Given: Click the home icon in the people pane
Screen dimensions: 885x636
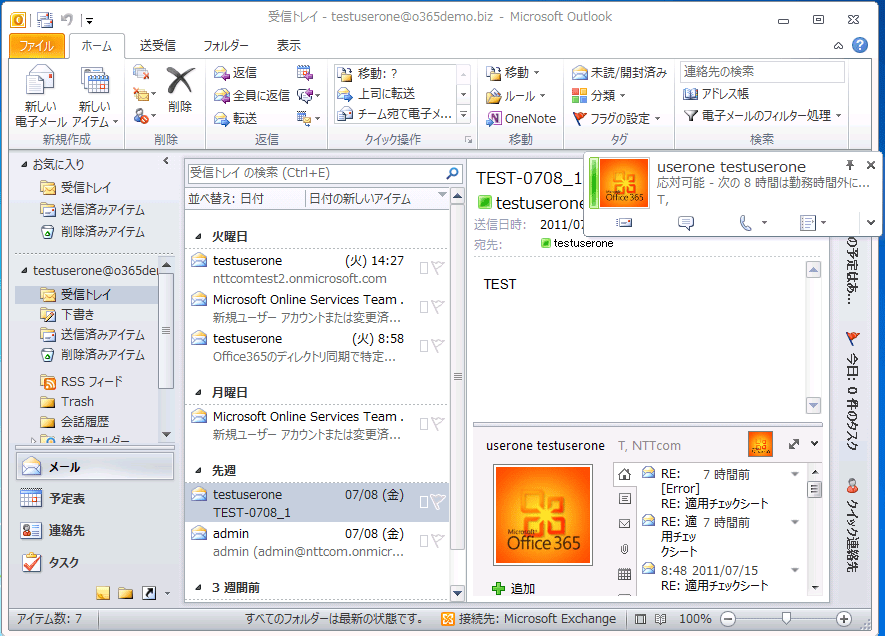Looking at the screenshot, I should tap(624, 475).
